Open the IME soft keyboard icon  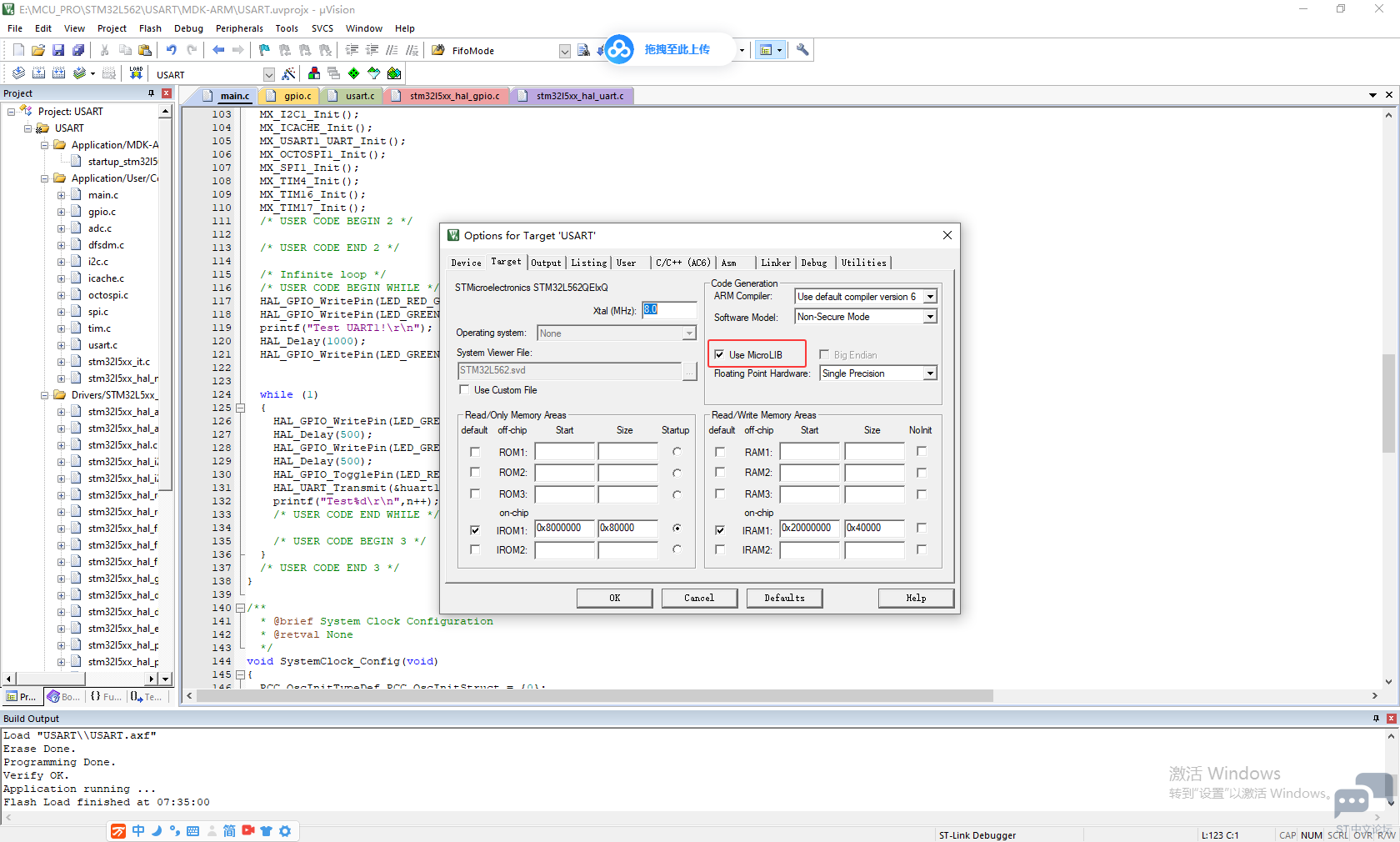[192, 831]
